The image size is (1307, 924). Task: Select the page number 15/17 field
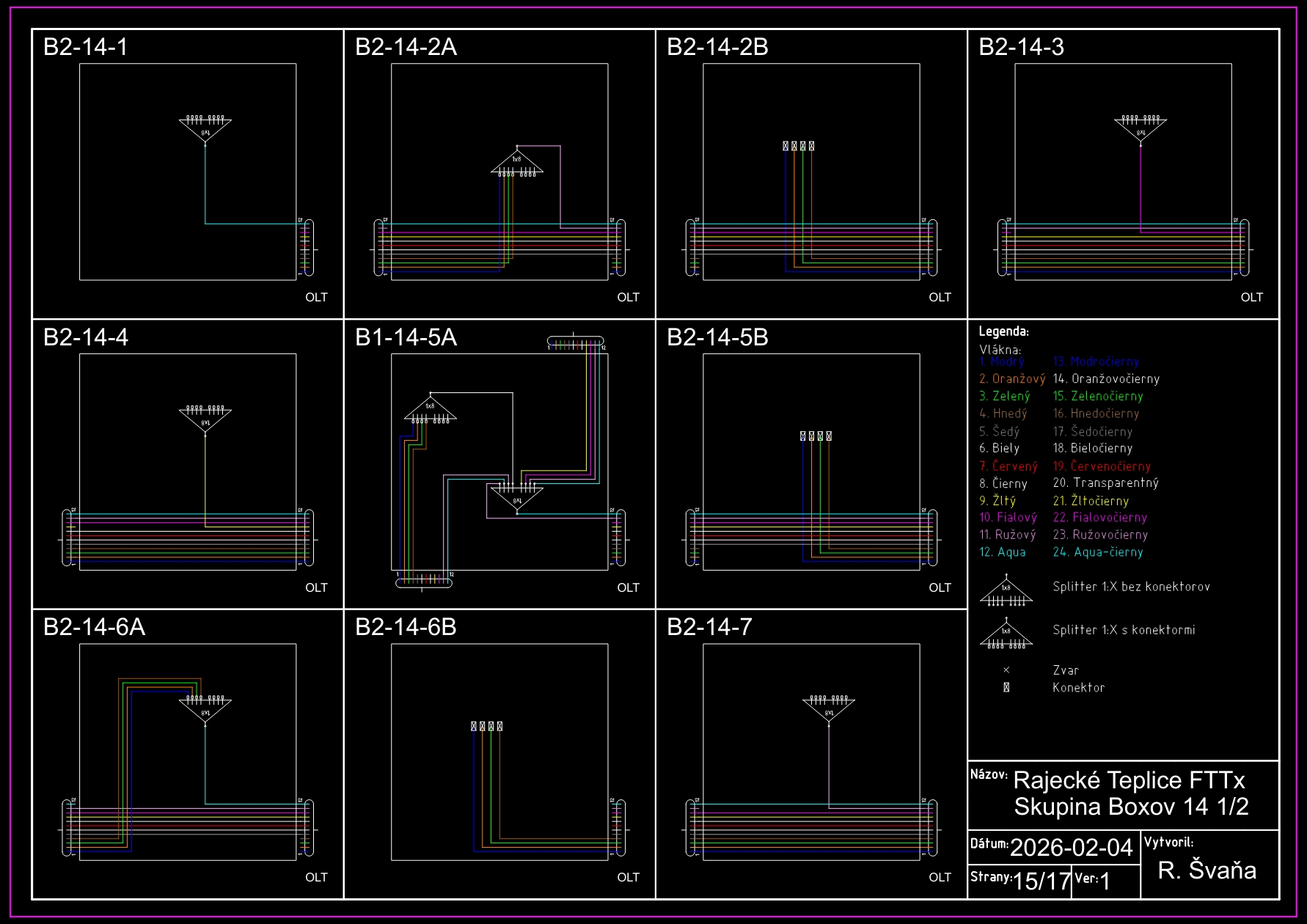click(1041, 881)
